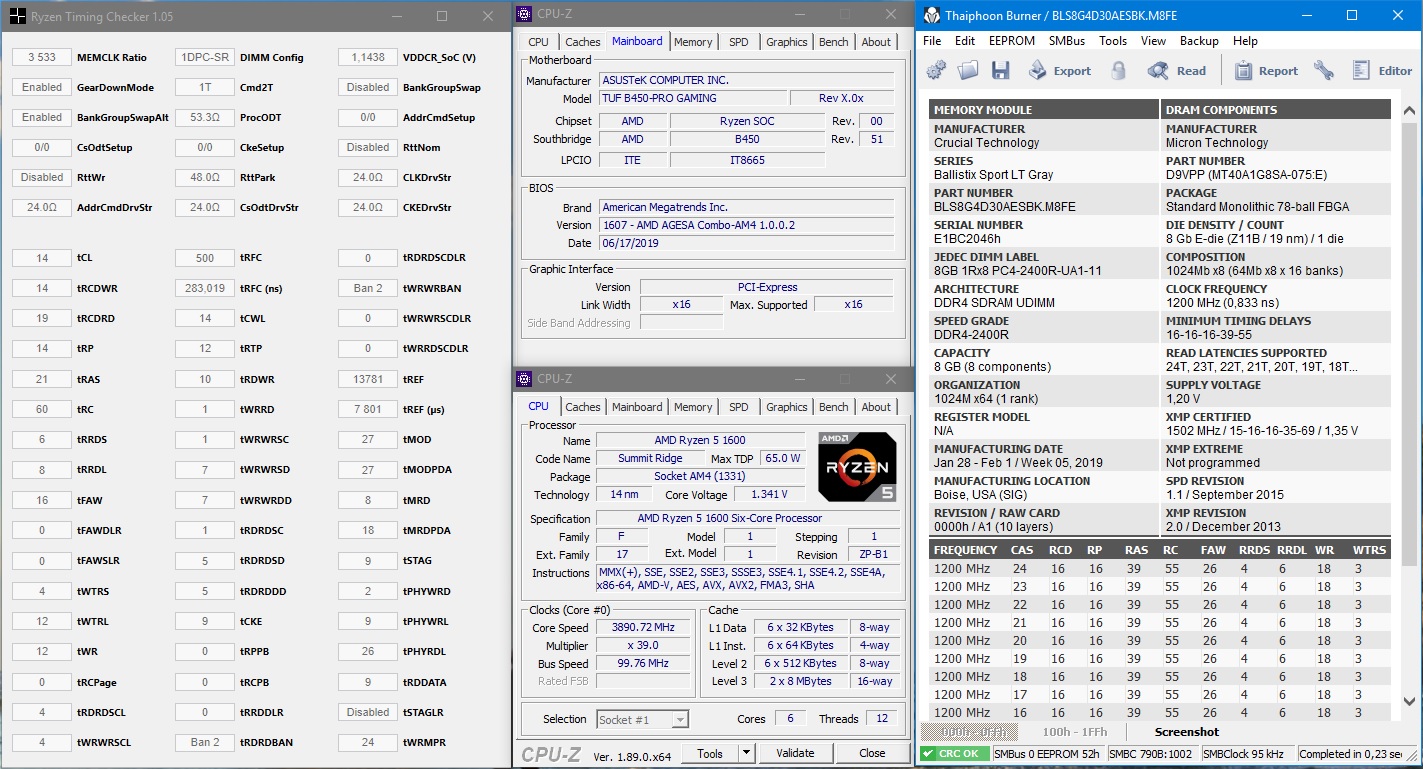Open About tab in CPU-Z Mainboard window
The width and height of the screenshot is (1423, 769).
tap(876, 42)
